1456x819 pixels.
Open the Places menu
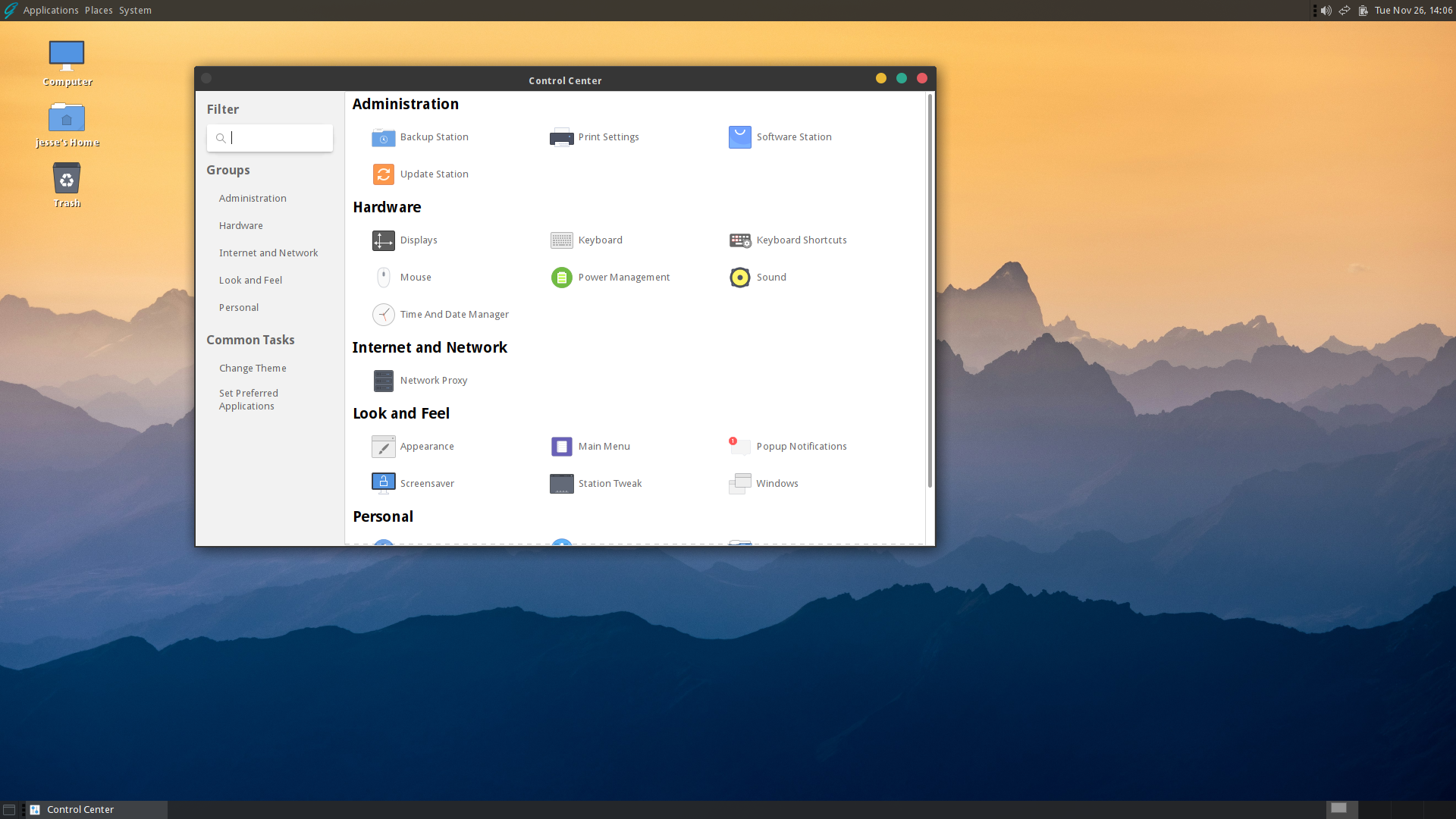[x=99, y=11]
